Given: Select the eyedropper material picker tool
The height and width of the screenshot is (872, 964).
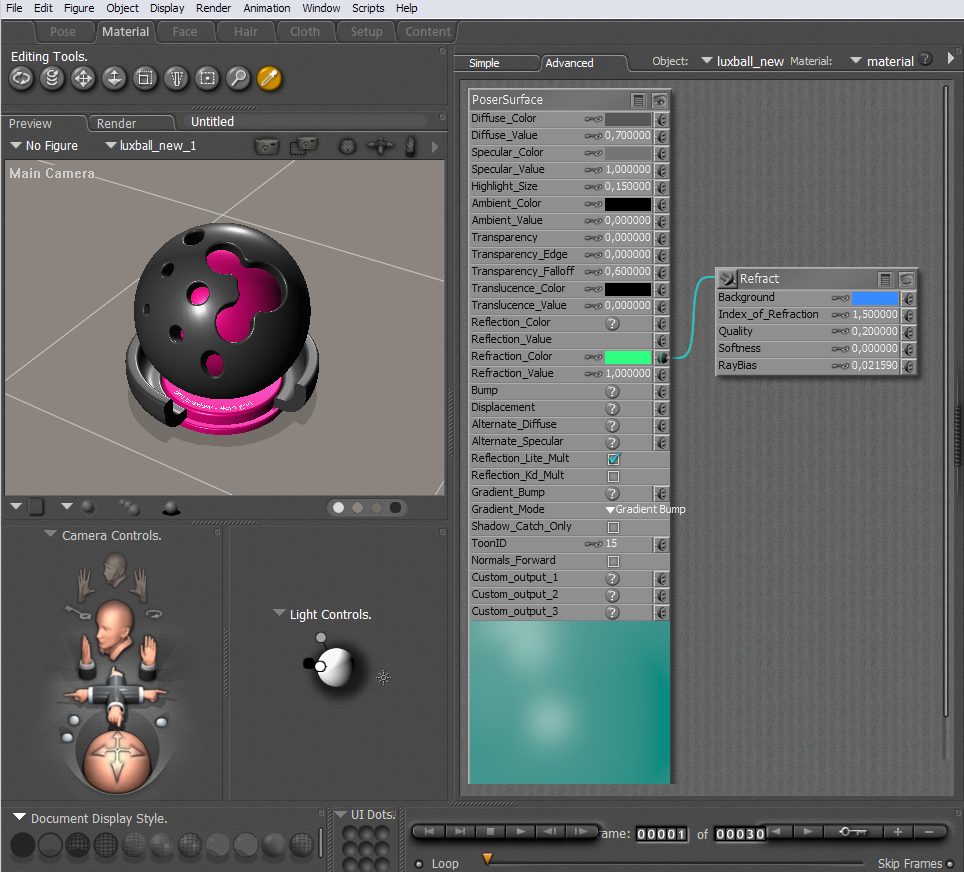Looking at the screenshot, I should pos(268,78).
